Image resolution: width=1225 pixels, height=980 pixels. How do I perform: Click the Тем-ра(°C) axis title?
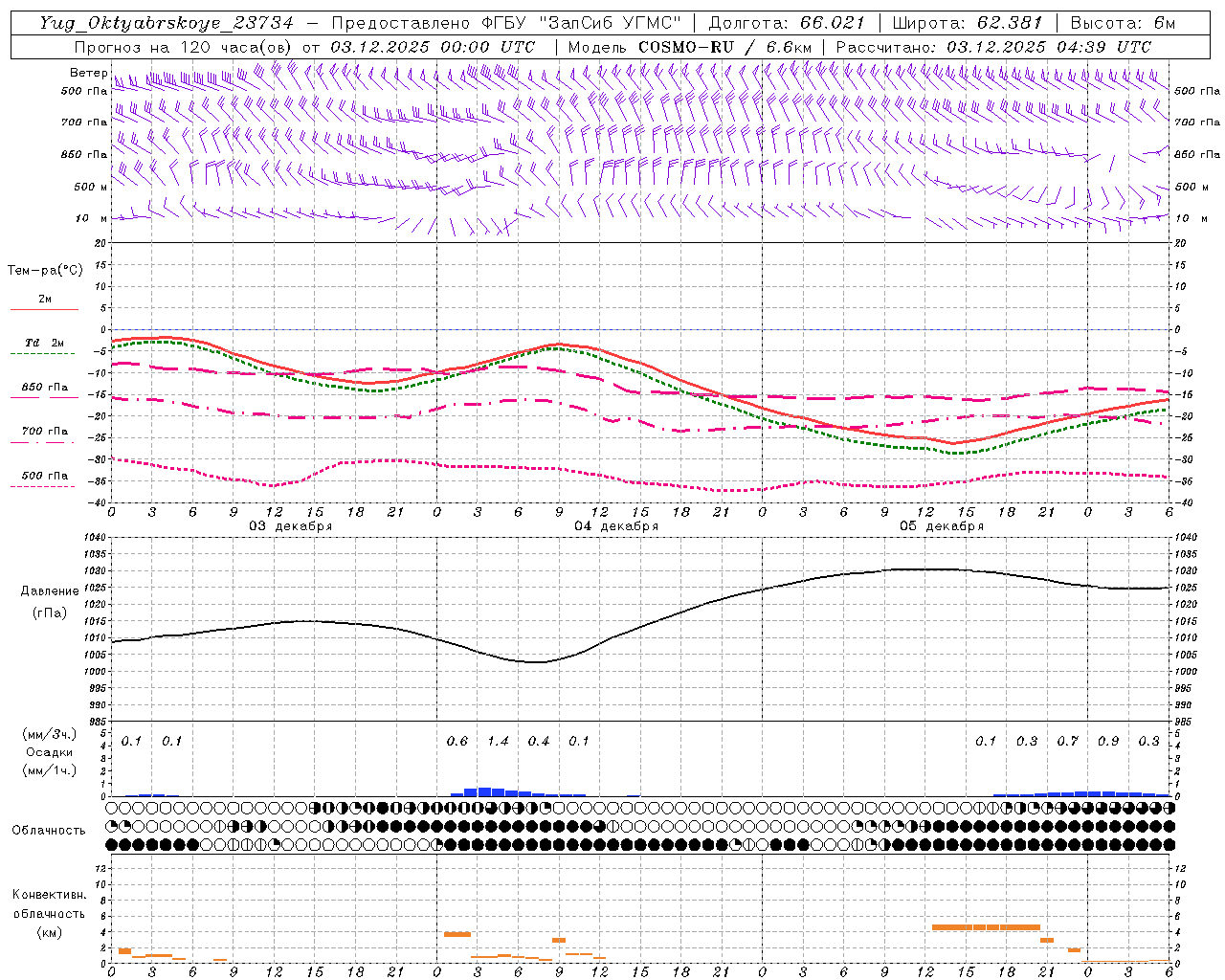pyautogui.click(x=45, y=271)
